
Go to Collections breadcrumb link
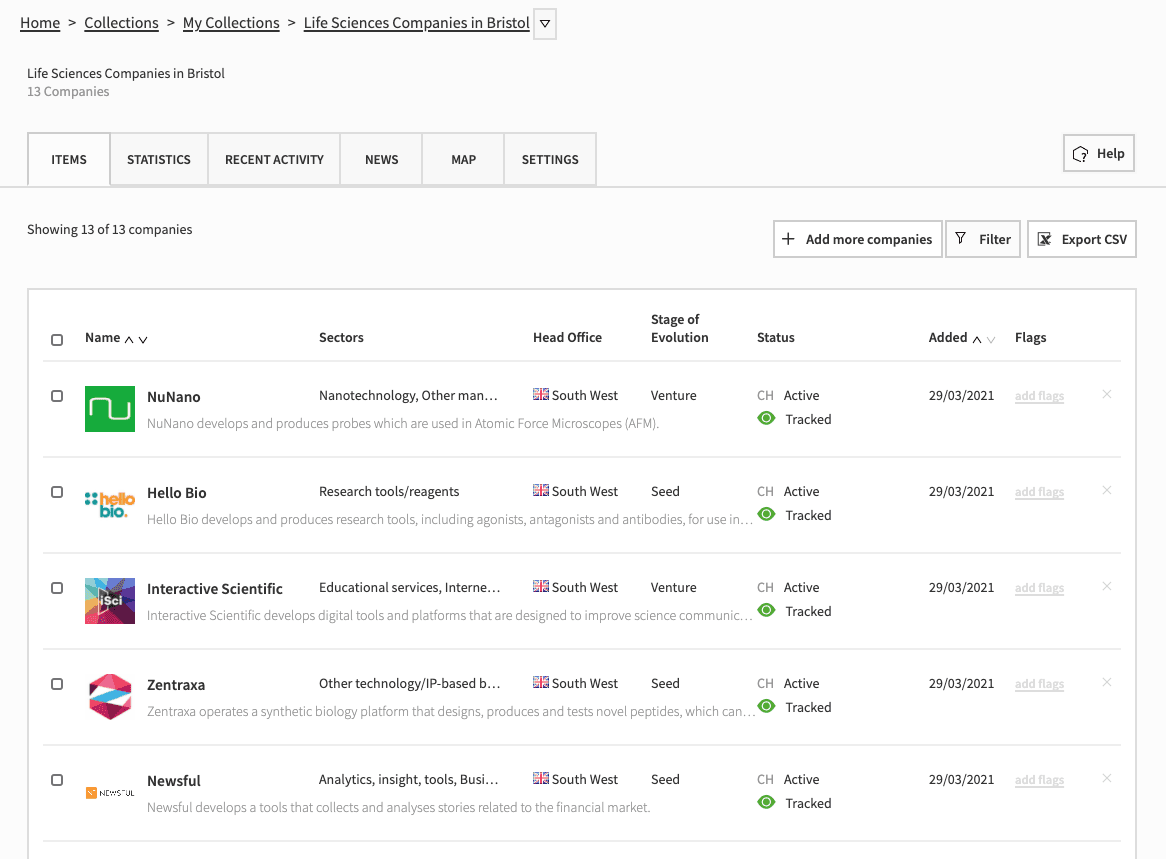click(121, 23)
